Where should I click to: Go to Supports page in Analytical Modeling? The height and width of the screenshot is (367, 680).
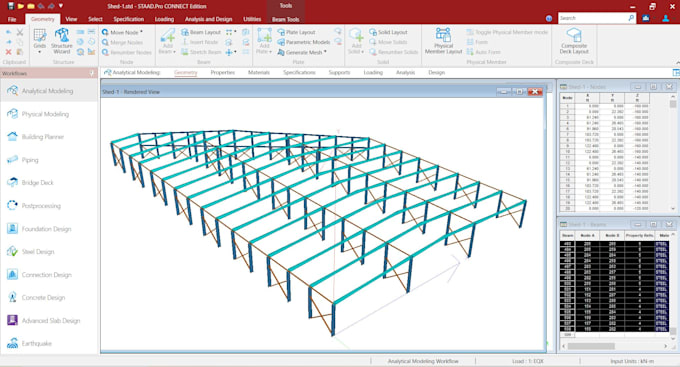(x=339, y=72)
